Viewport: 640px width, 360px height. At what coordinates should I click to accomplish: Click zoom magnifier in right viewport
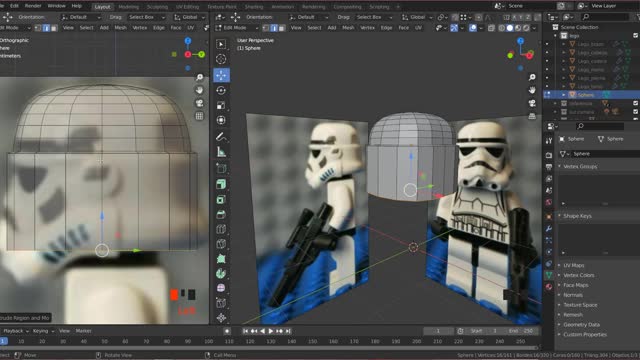[x=532, y=77]
